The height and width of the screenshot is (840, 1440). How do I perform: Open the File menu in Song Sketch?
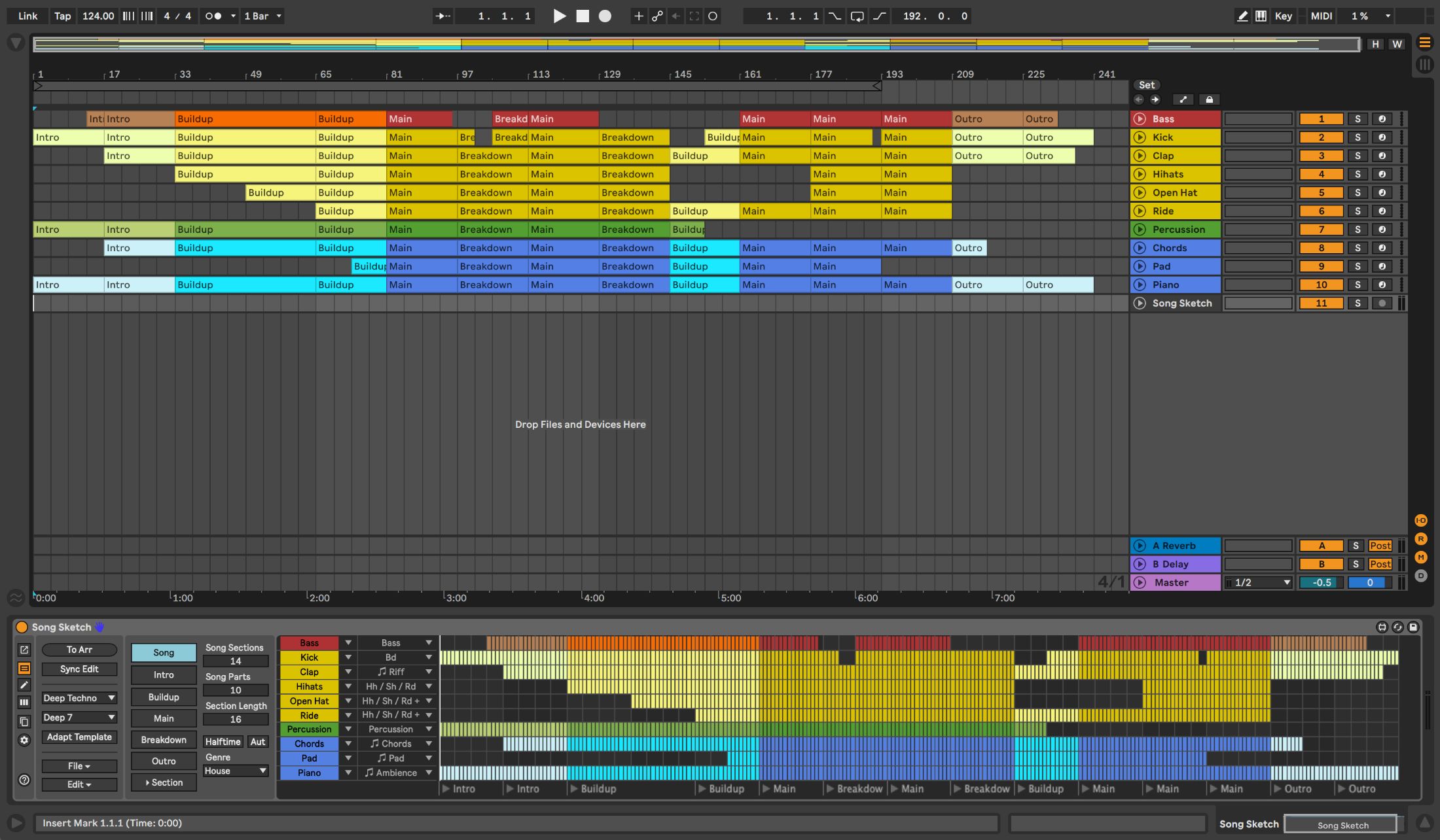(79, 766)
